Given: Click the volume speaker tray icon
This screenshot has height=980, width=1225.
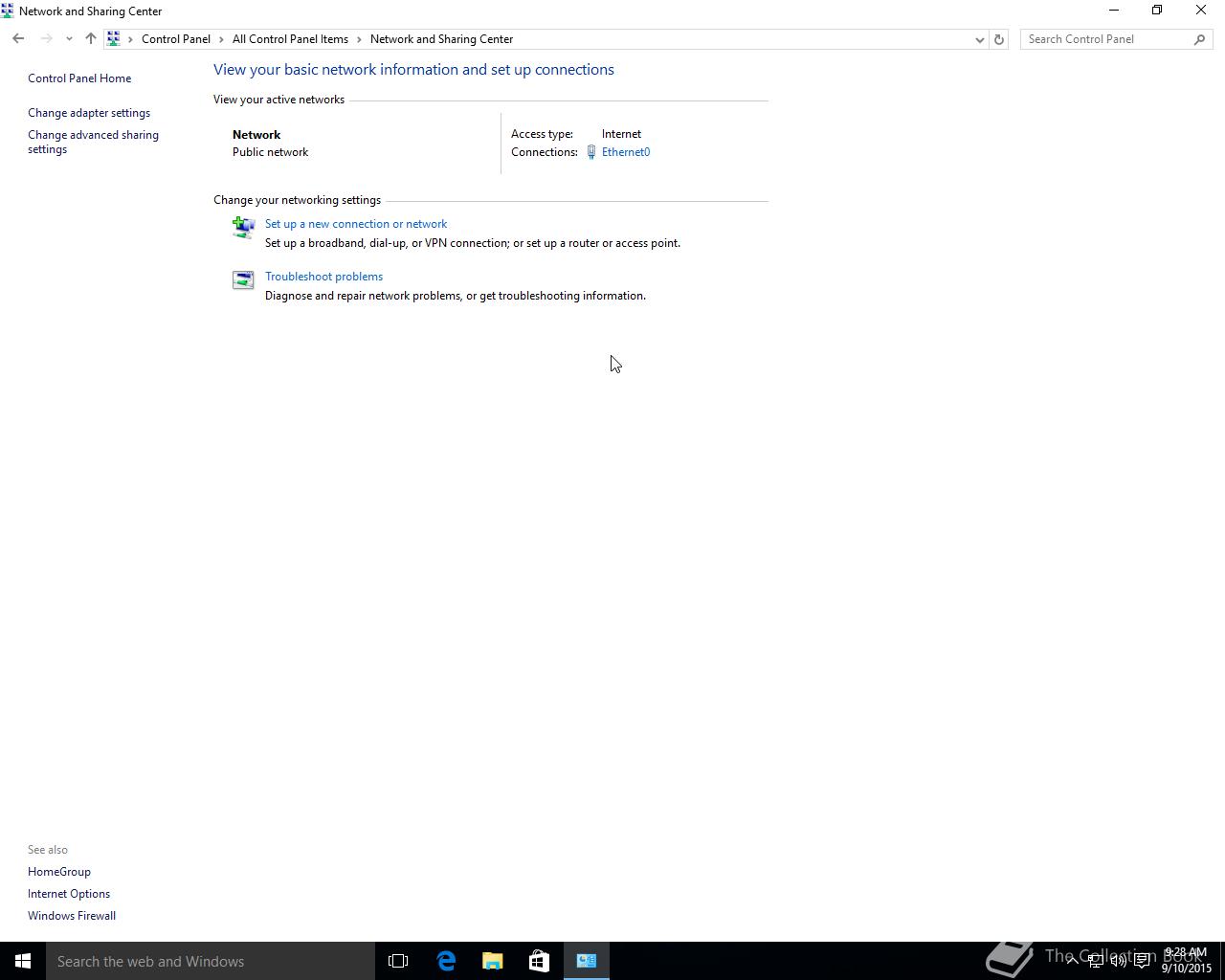Looking at the screenshot, I should (x=1119, y=961).
